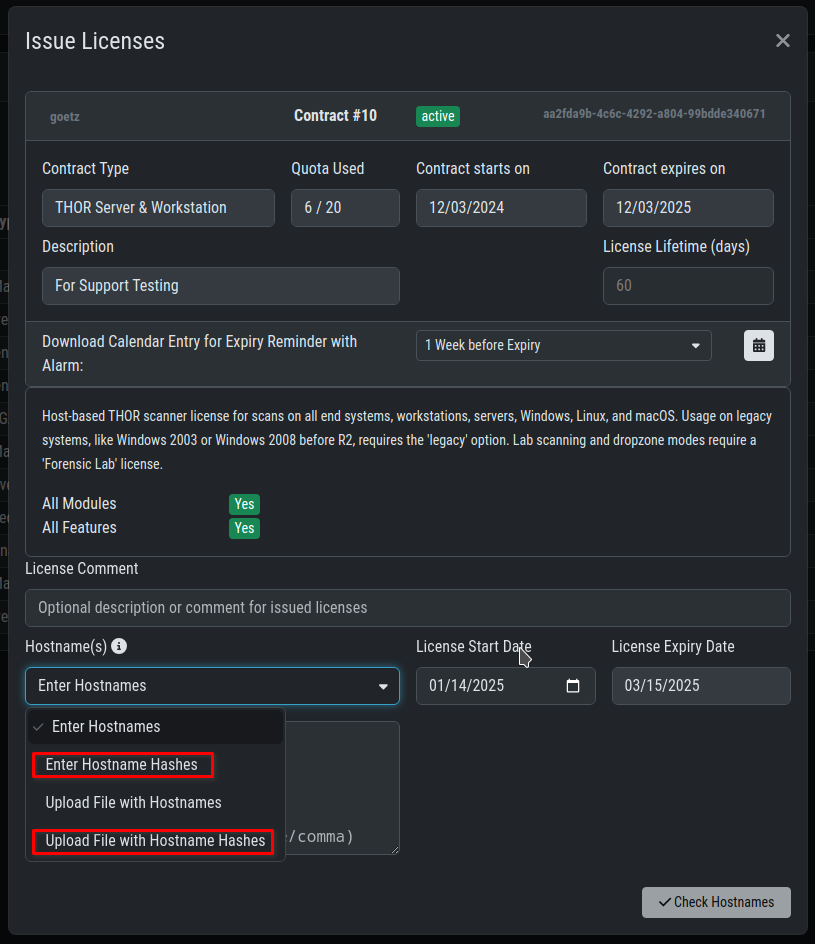Image resolution: width=815 pixels, height=944 pixels.
Task: Open the expiry reminder timing dropdown
Action: coord(563,345)
